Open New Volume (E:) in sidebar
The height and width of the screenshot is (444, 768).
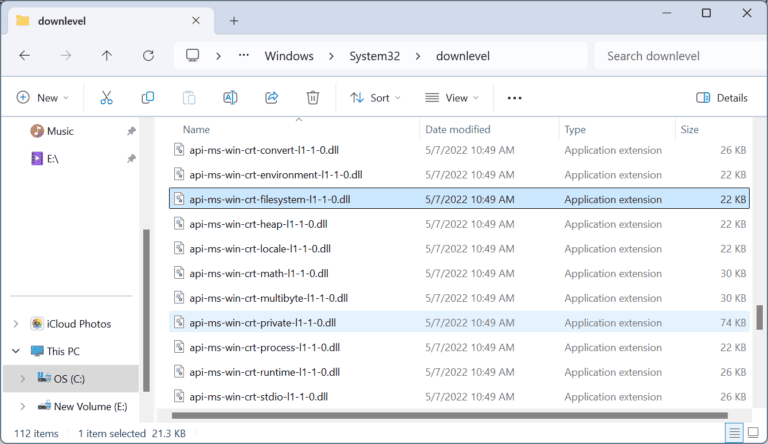click(x=91, y=406)
